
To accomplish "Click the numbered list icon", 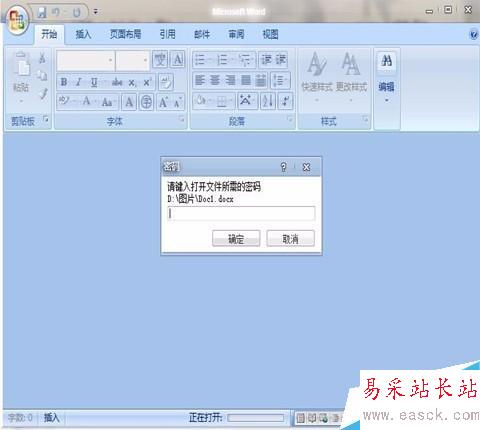I will point(222,60).
